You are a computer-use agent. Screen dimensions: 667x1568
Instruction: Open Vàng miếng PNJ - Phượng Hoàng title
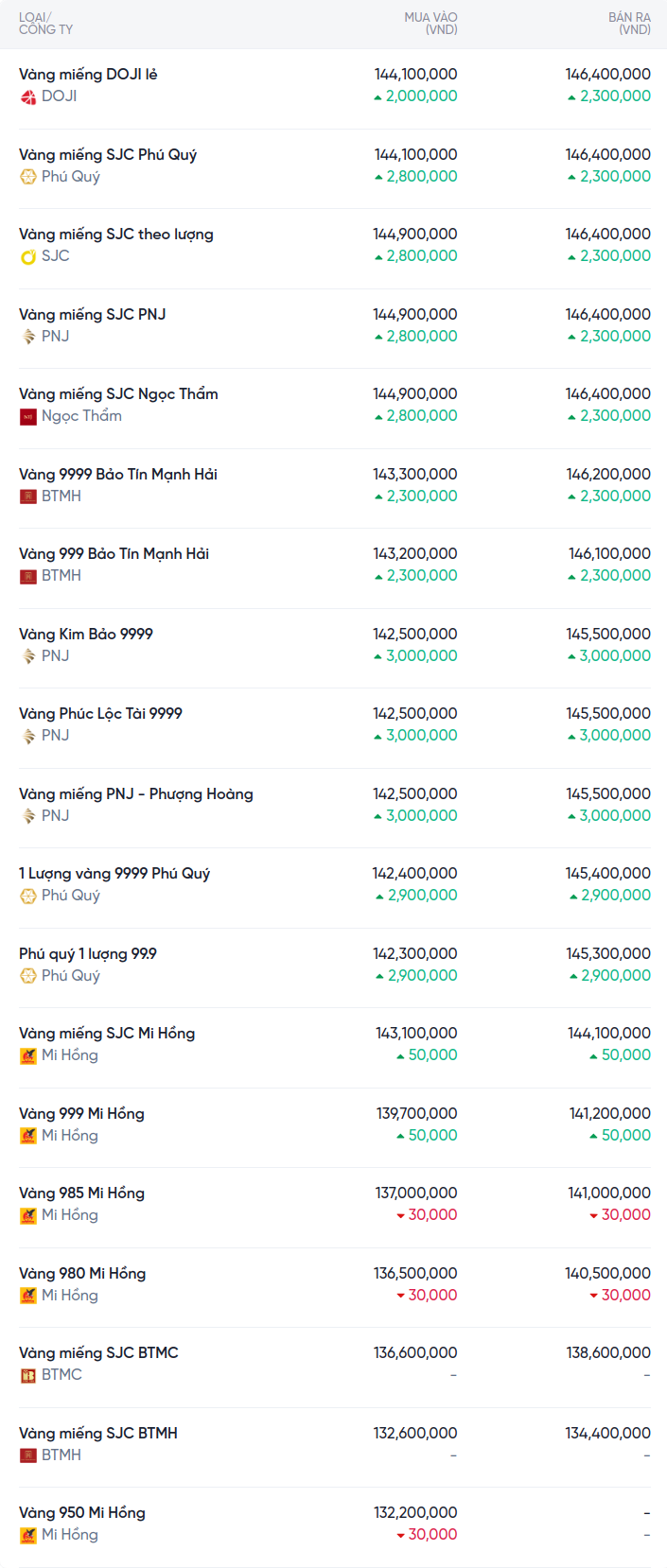(135, 794)
